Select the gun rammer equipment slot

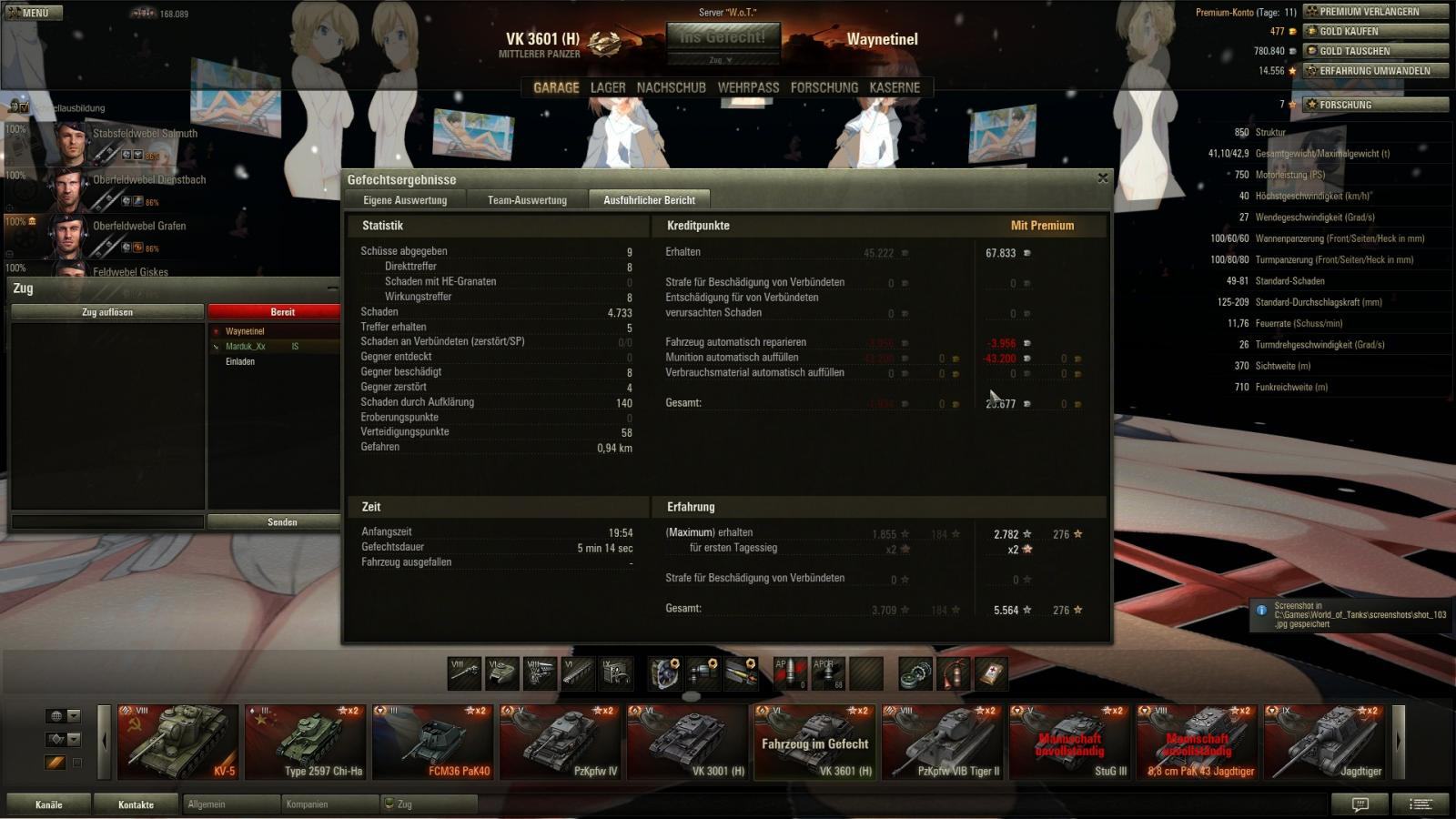(703, 673)
